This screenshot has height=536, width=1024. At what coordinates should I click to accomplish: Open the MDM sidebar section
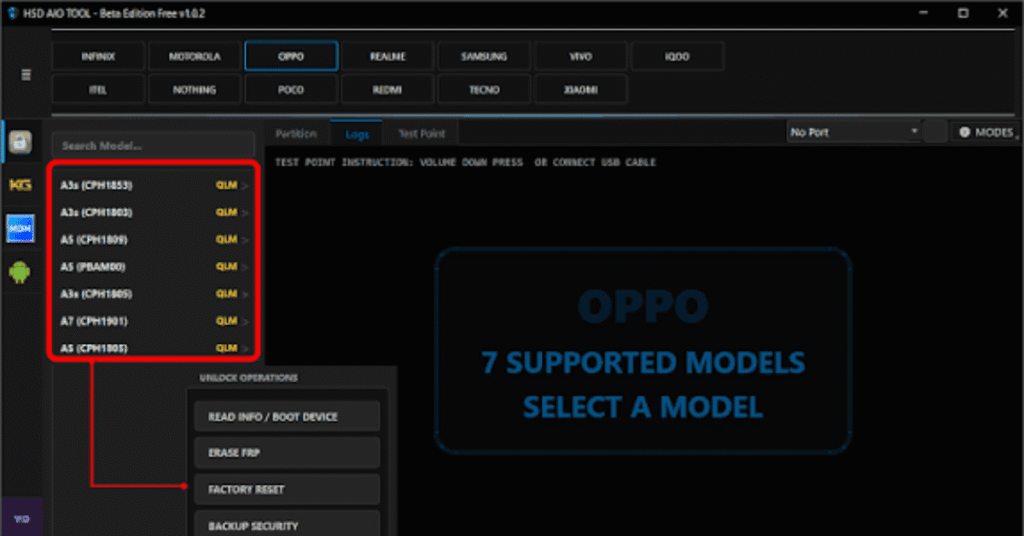(x=20, y=229)
